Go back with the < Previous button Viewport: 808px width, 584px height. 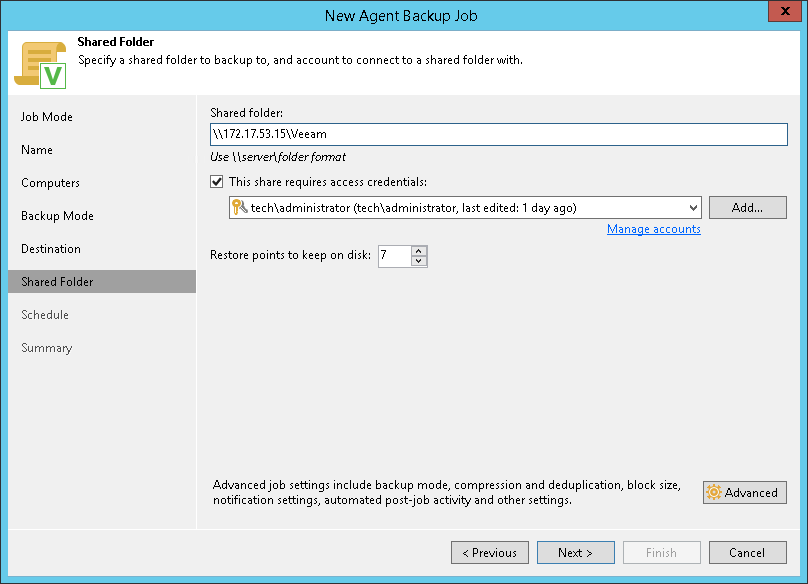(x=489, y=552)
